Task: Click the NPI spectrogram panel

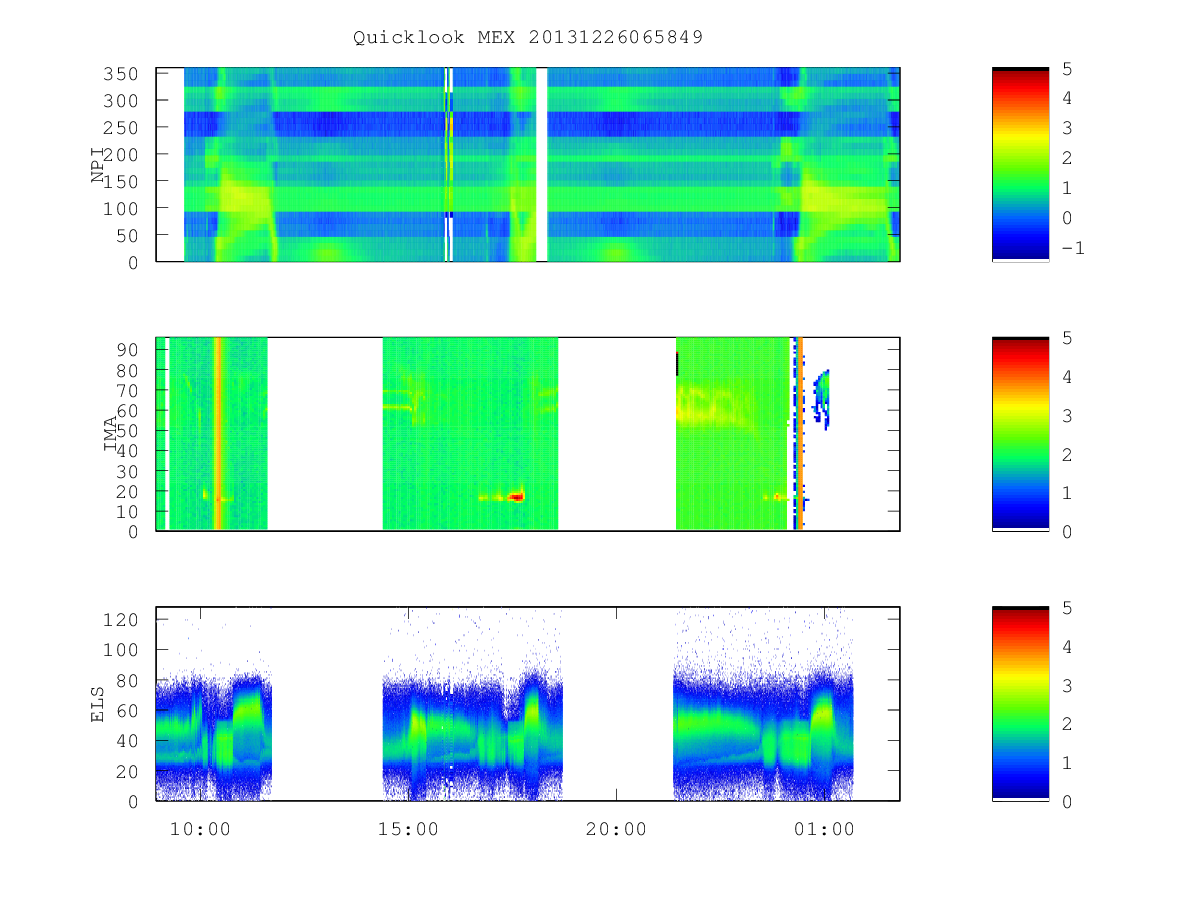Action: 528,165
